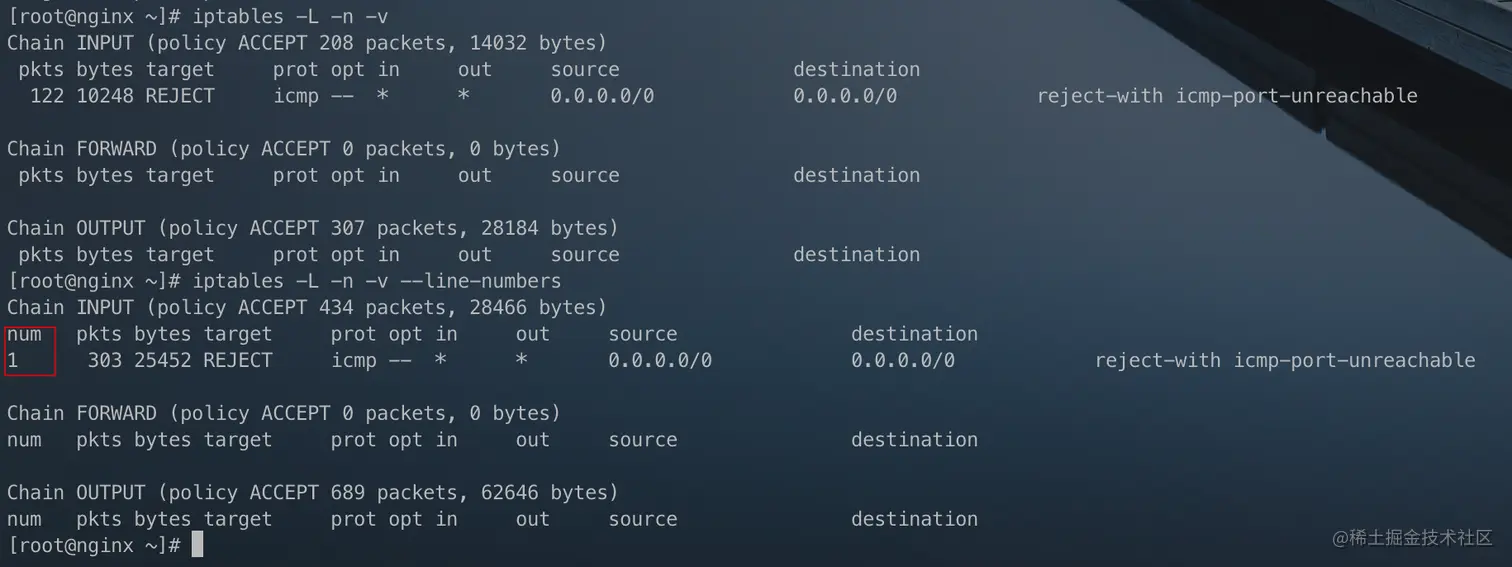Click the text "iptables -L -n -v --line-numbers"
This screenshot has height=567, width=1512.
click(x=376, y=281)
